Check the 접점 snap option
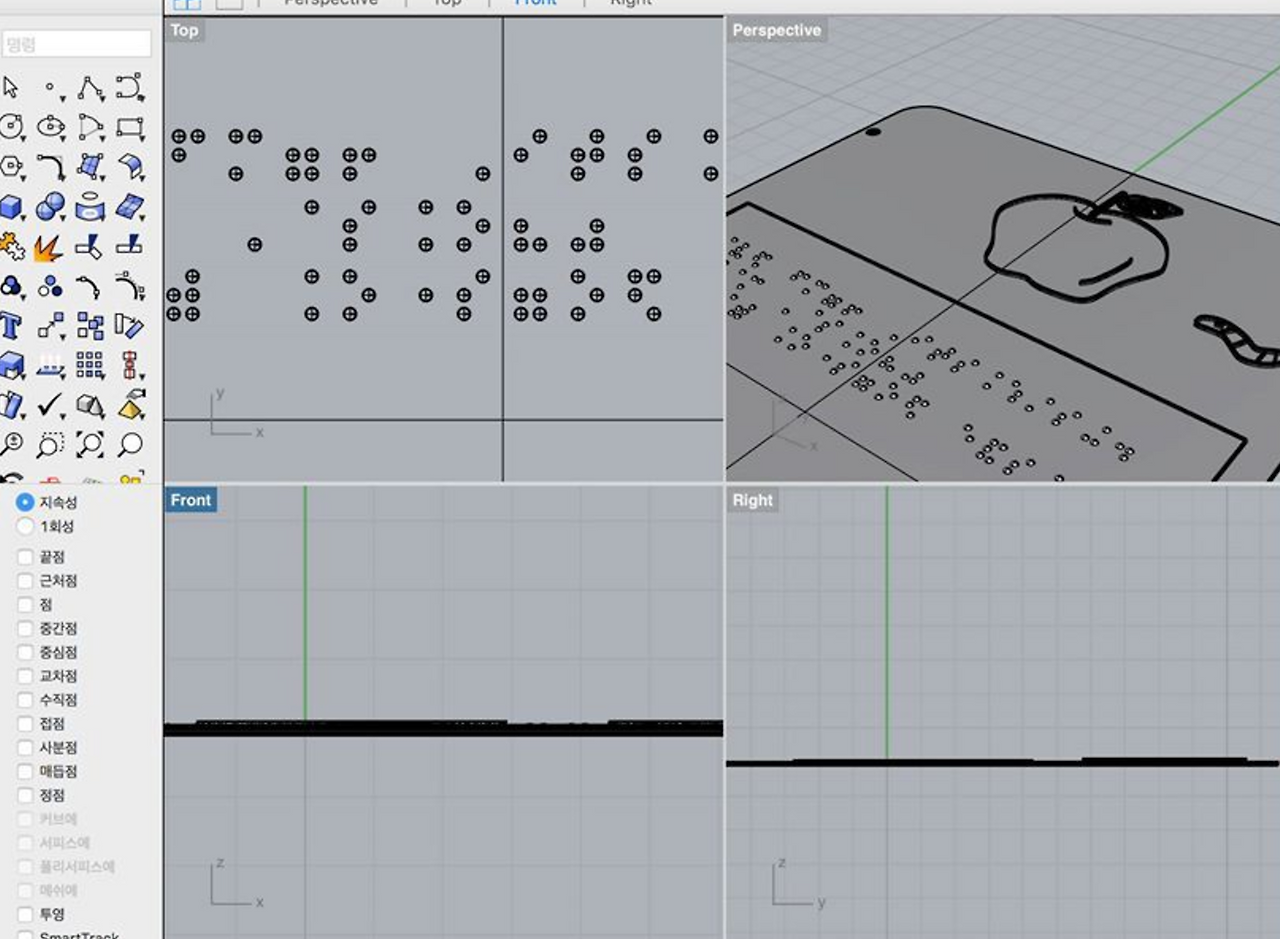Screen dimensions: 1280x939 [x=25, y=724]
